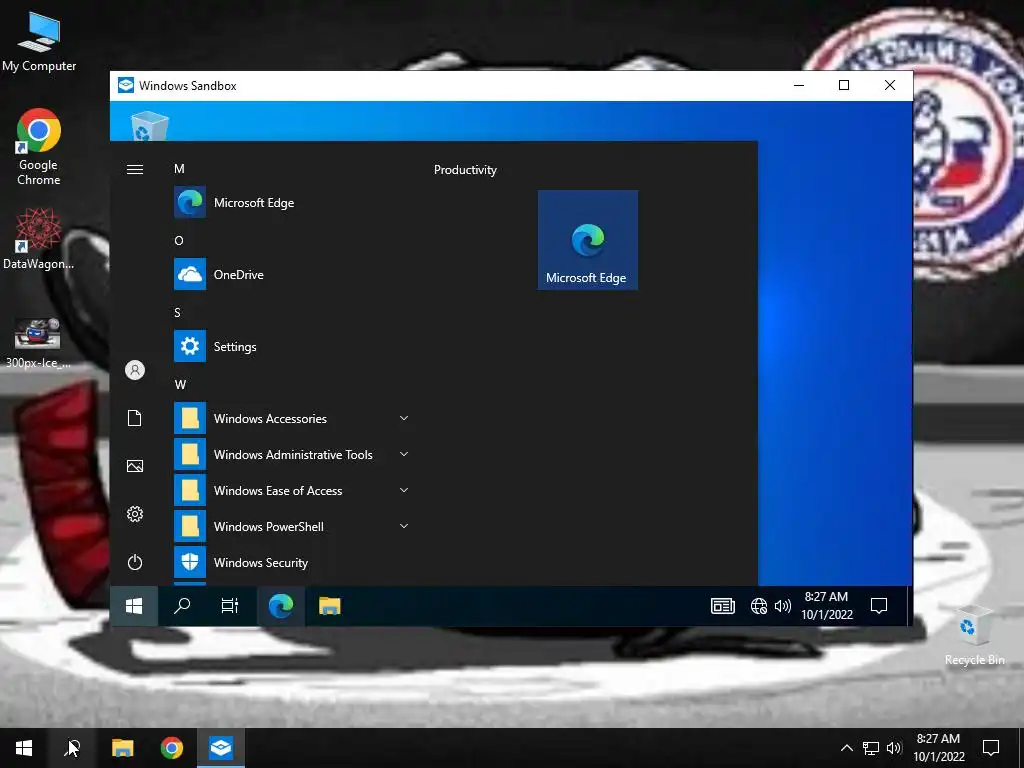1024x768 pixels.
Task: Open the sandbox notification center icon
Action: click(879, 606)
